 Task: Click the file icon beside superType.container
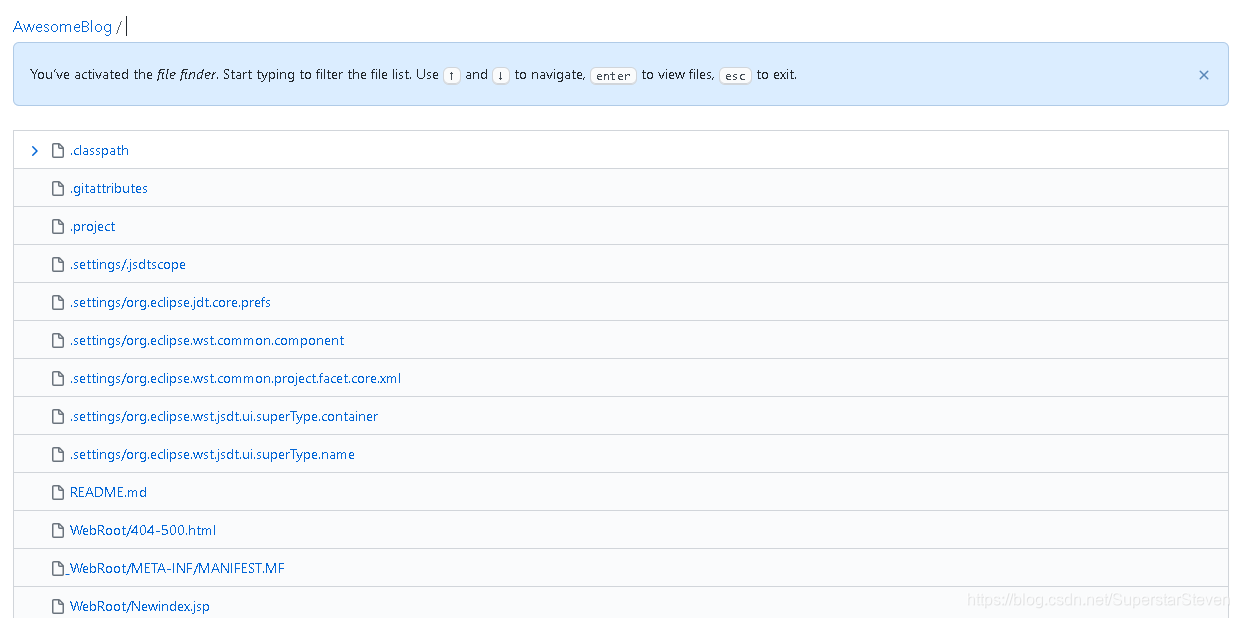pyautogui.click(x=58, y=417)
